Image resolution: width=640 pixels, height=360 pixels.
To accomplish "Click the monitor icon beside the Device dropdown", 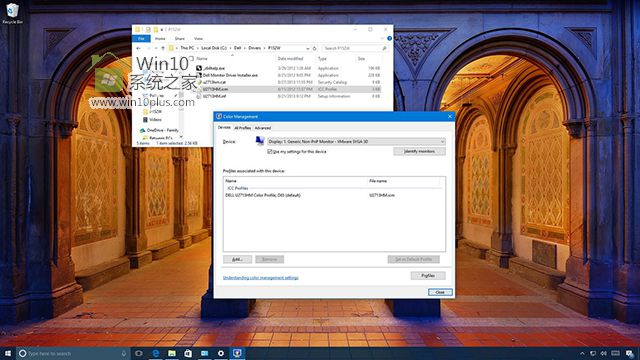I will point(259,141).
